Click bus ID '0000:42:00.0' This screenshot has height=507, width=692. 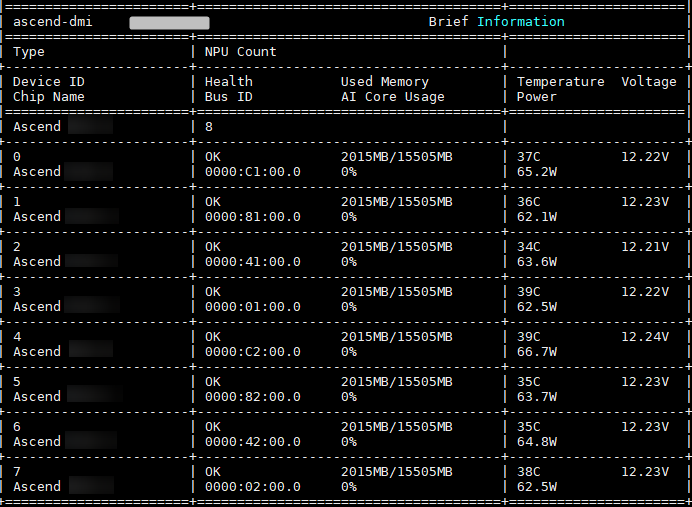[252, 442]
